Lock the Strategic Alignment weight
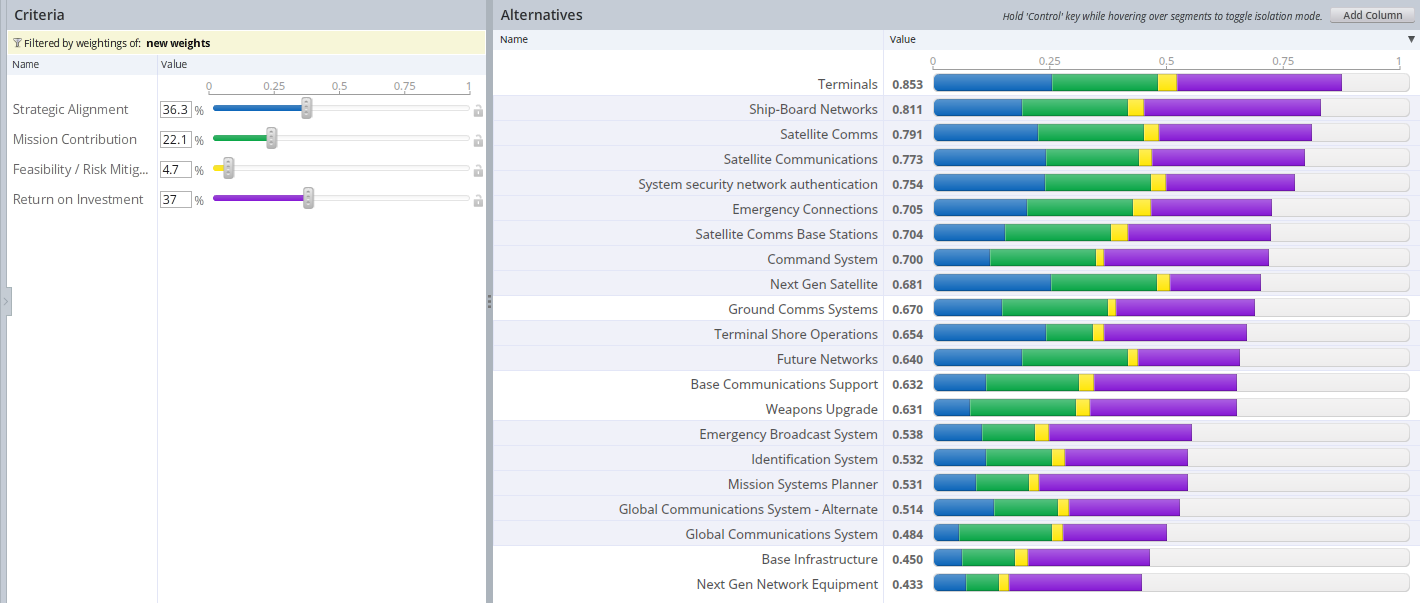Screen dimensions: 1420x603 click(x=478, y=111)
